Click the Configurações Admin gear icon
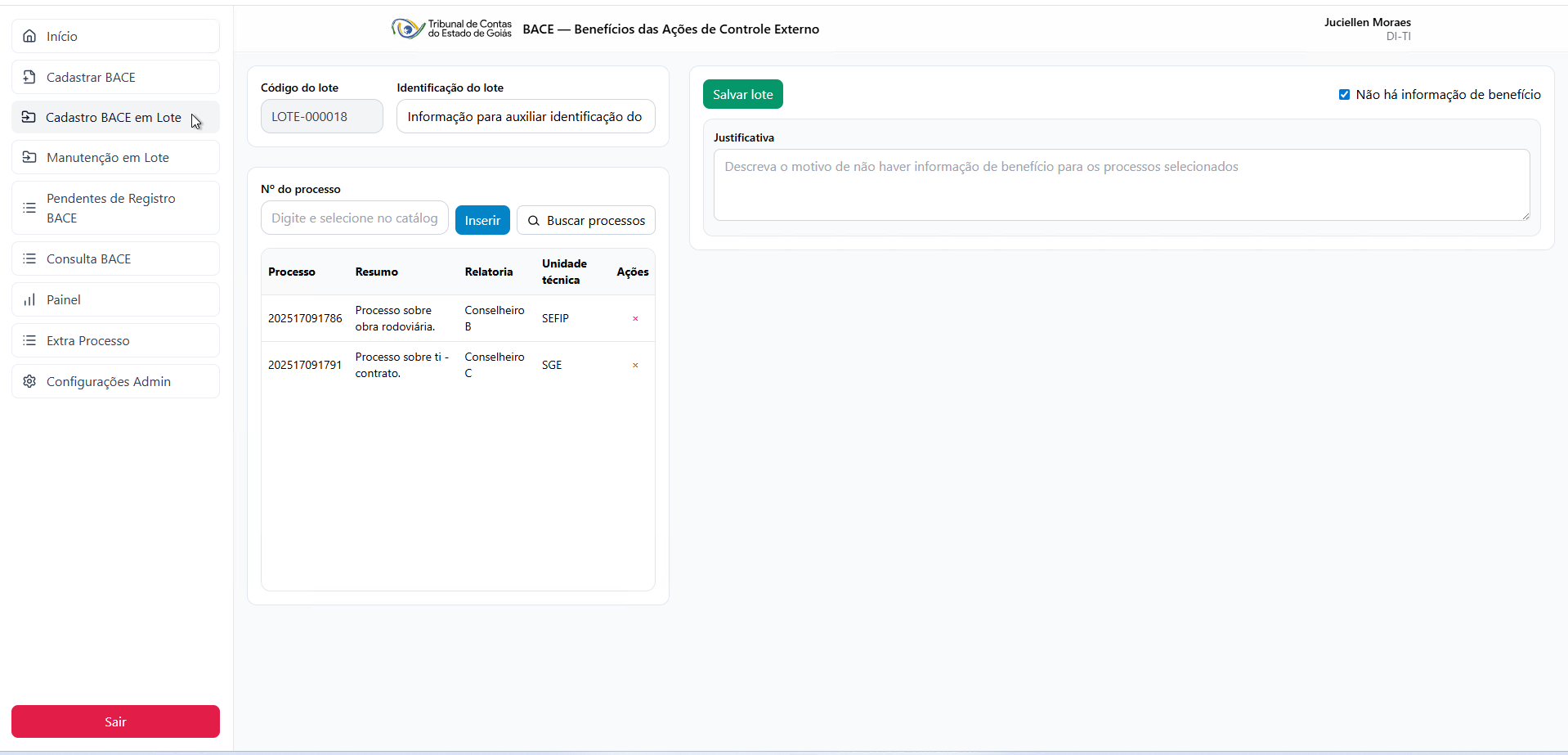The image size is (1568, 755). (x=29, y=381)
